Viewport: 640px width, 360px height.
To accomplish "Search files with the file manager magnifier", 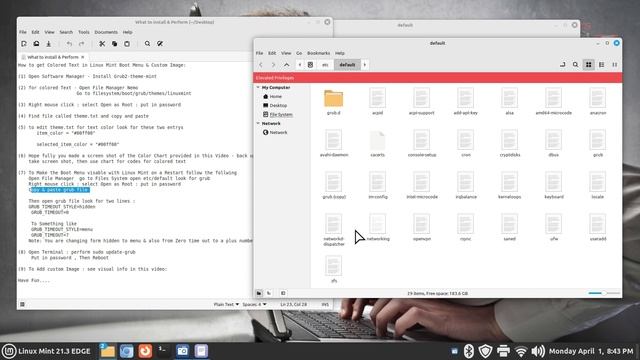I will click(576, 65).
